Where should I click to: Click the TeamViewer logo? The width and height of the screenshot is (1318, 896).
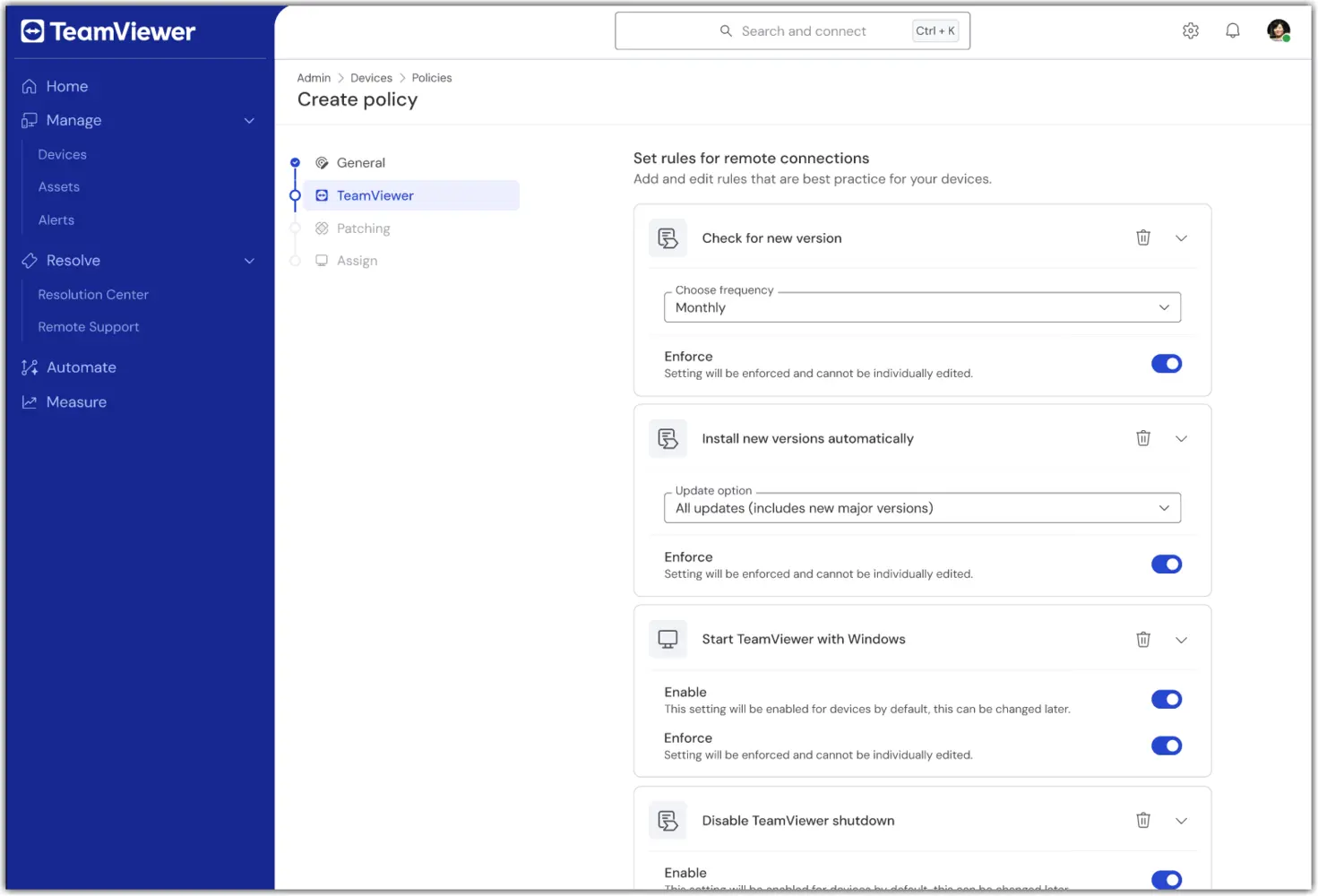108,31
